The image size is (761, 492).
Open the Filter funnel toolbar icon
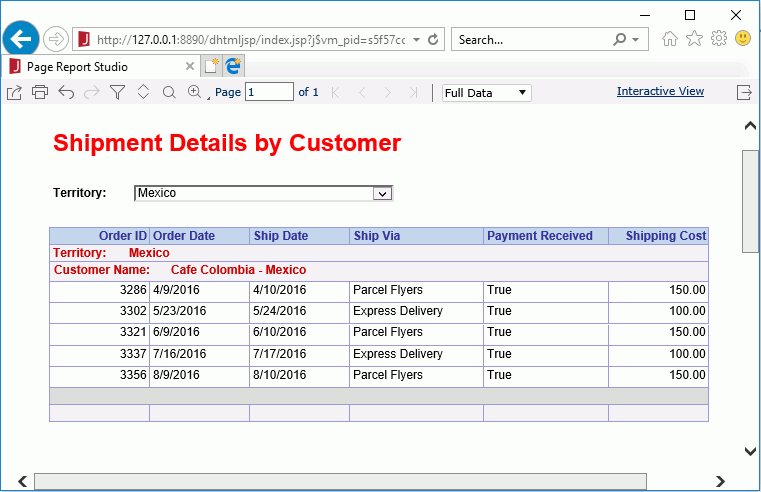[x=117, y=92]
